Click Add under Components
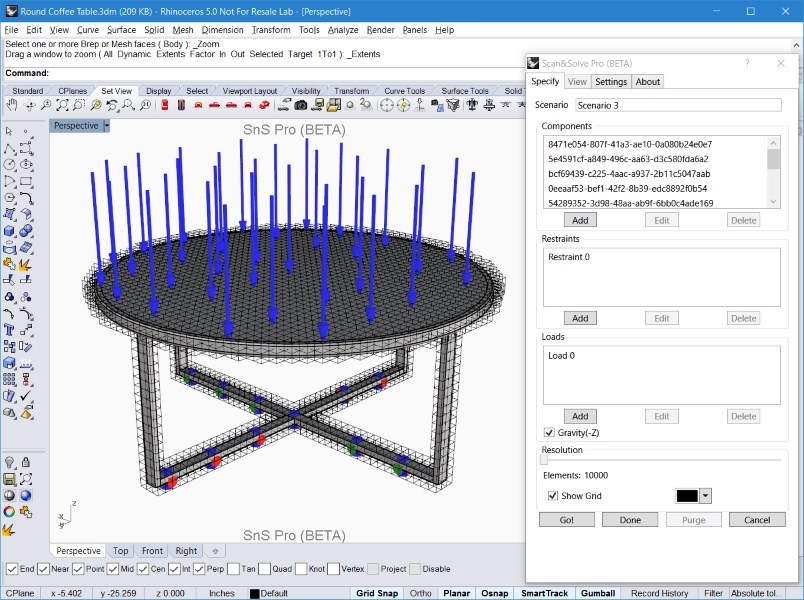Viewport: 804px width, 600px height. pos(580,221)
